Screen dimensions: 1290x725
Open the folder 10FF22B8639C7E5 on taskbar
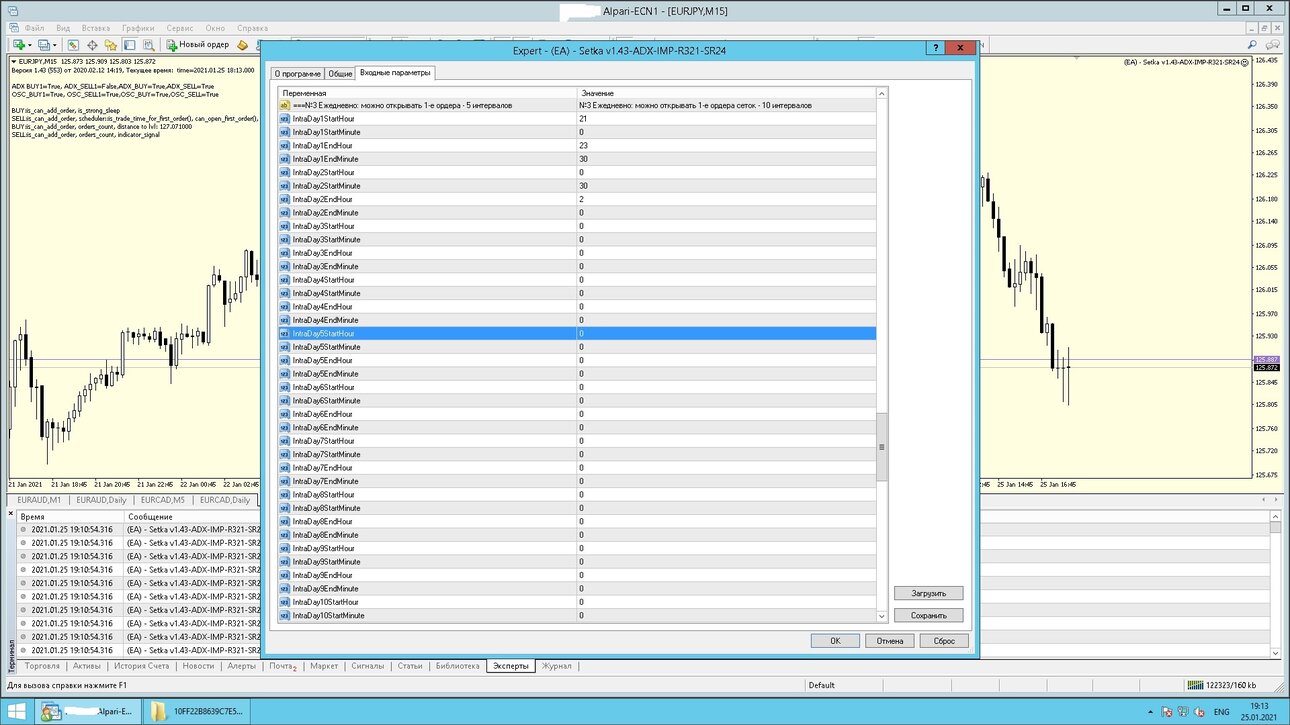click(x=197, y=712)
